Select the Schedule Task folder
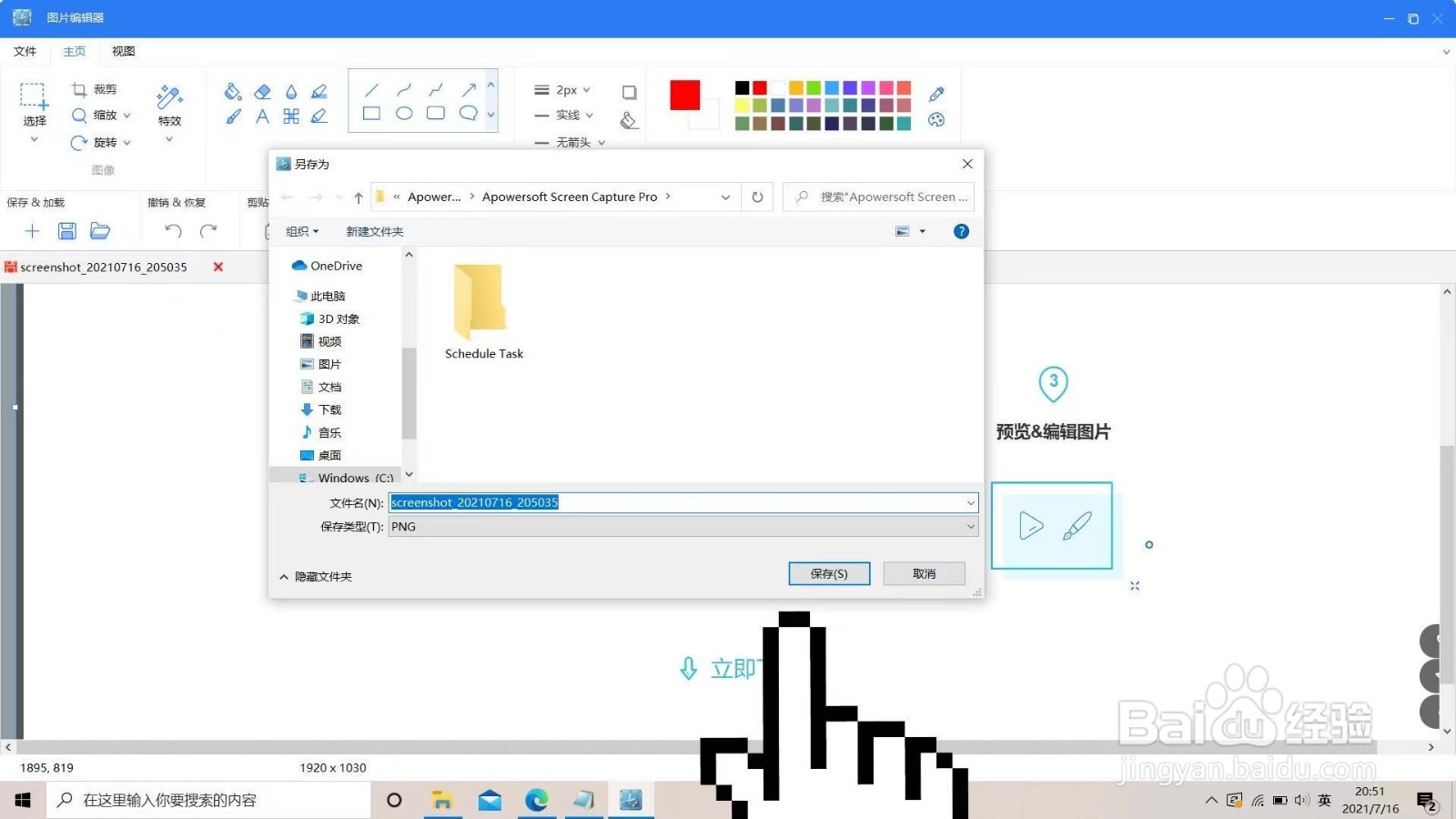Viewport: 1456px width, 819px height. pyautogui.click(x=483, y=311)
